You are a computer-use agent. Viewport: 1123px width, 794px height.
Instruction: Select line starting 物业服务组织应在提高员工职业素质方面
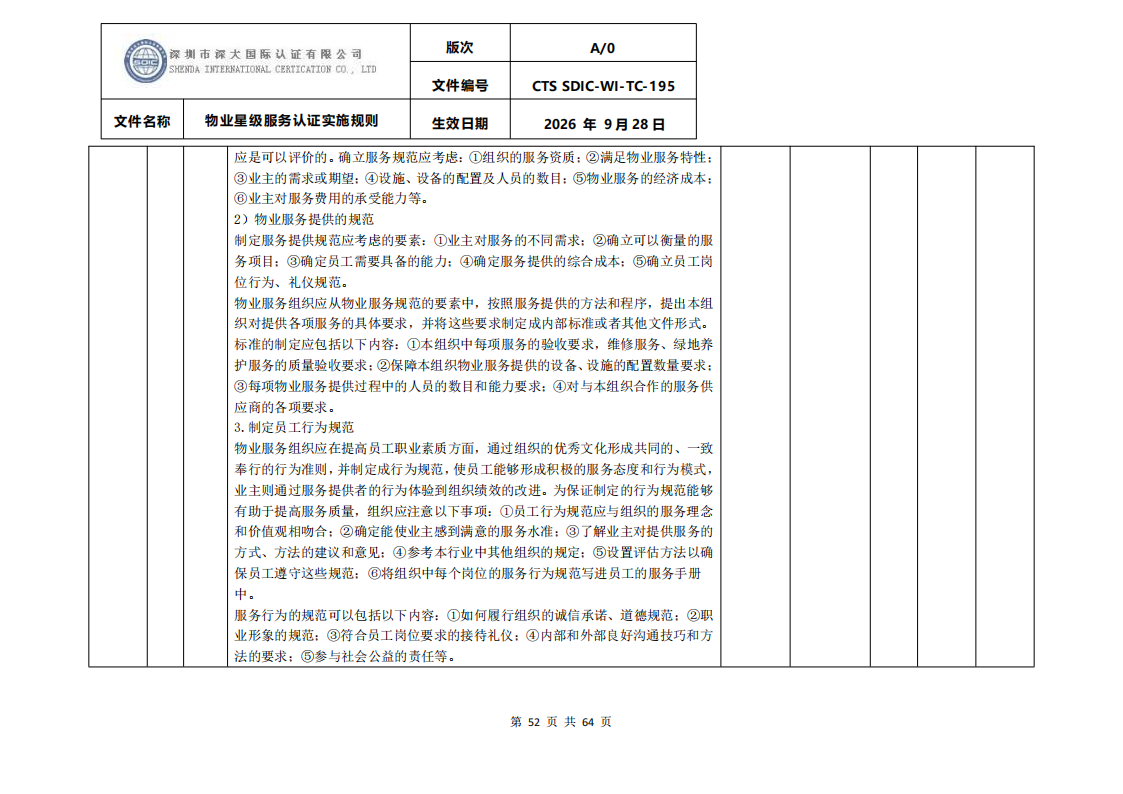pyautogui.click(x=473, y=448)
